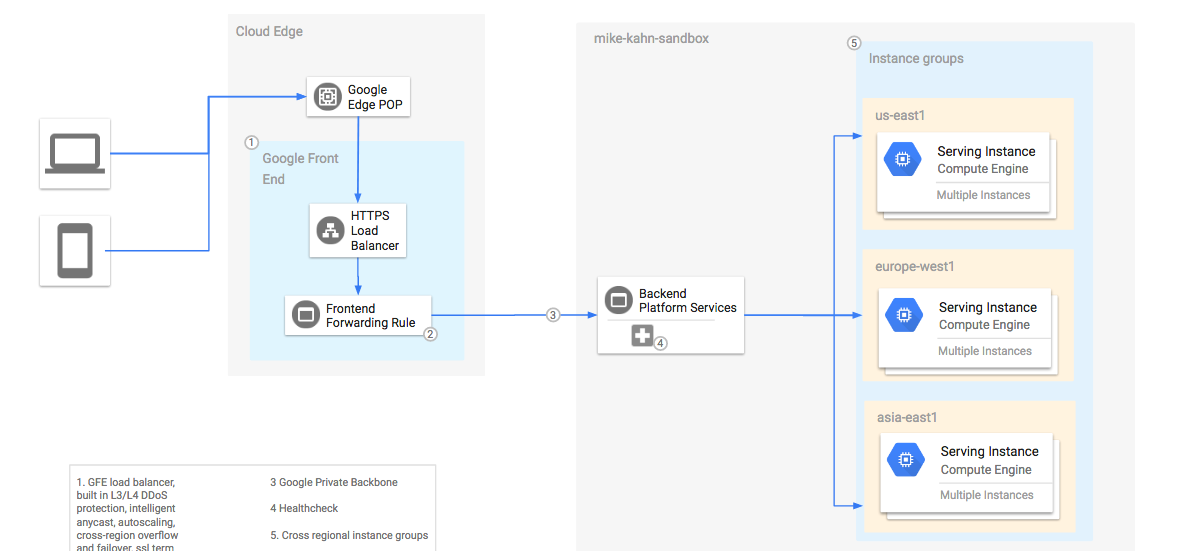Click the Cloud Edge group title
This screenshot has width=1201, height=551.
click(x=269, y=31)
